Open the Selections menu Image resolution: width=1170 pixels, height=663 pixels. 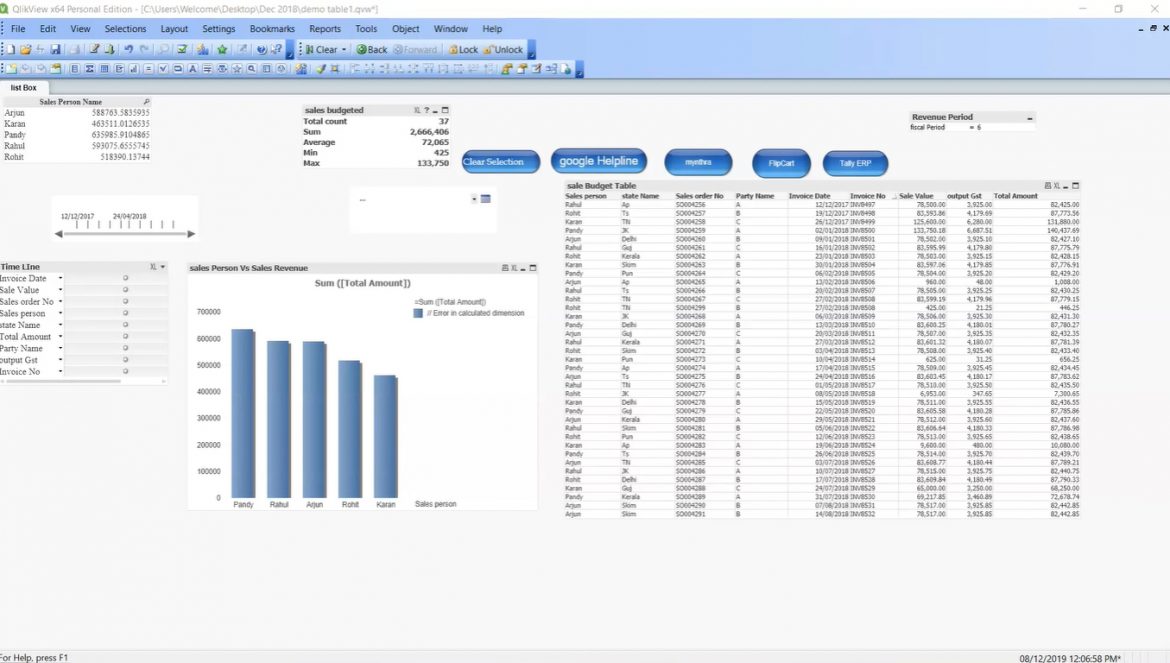click(125, 28)
